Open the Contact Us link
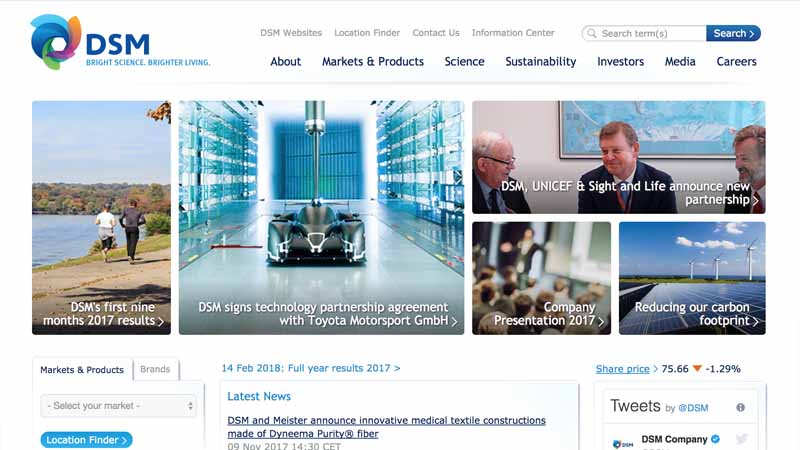Viewport: 800px width, 450px height. [x=436, y=33]
